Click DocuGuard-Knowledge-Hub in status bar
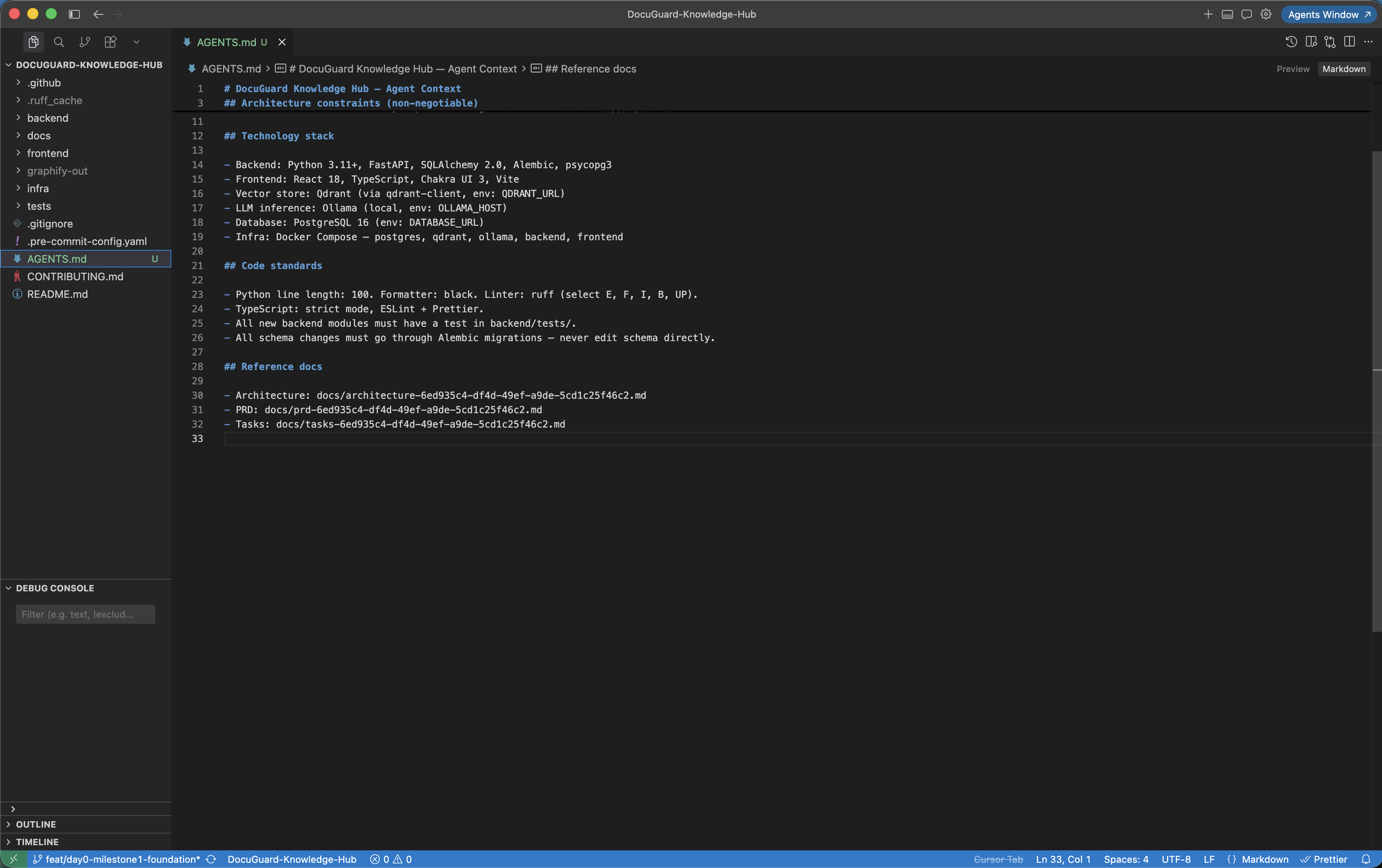 coord(291,859)
